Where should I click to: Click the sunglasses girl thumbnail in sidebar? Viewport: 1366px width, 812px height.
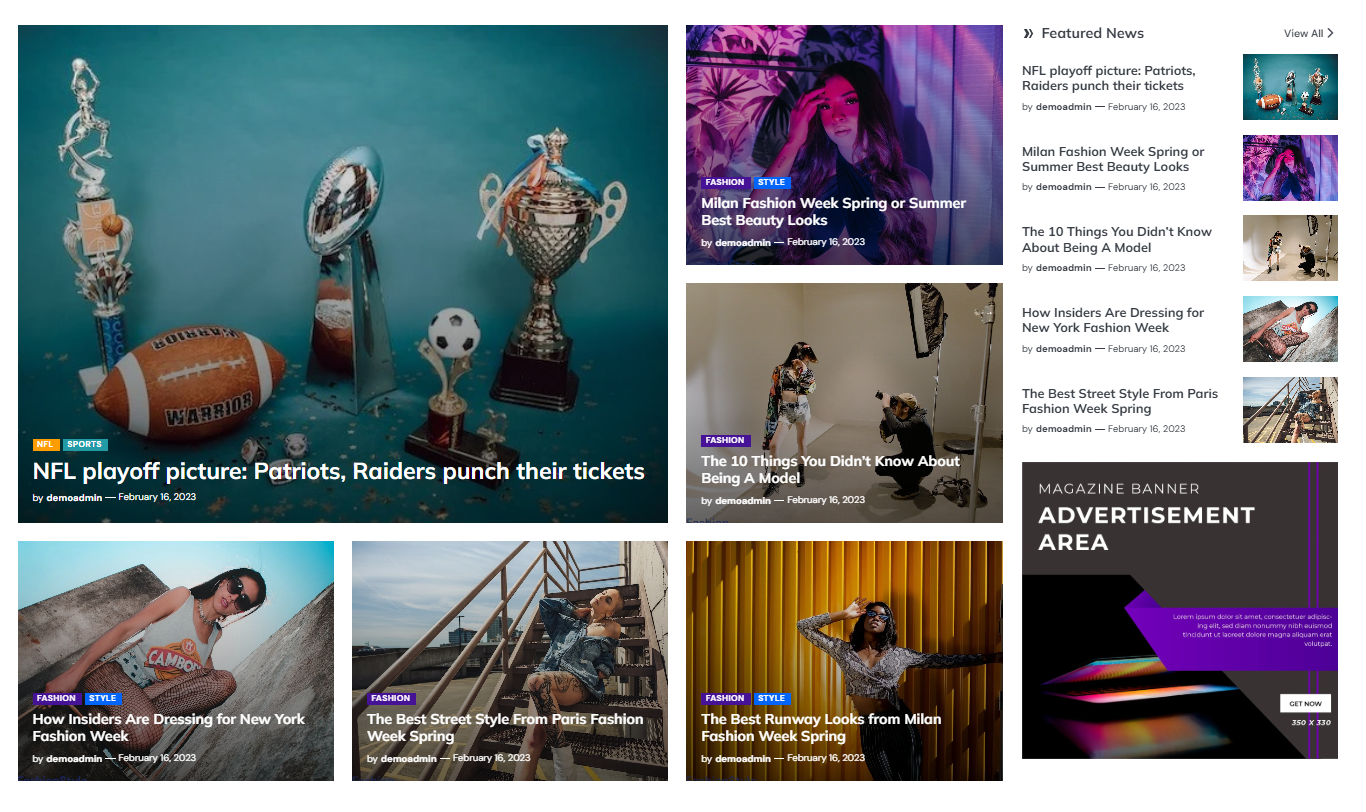(1290, 329)
